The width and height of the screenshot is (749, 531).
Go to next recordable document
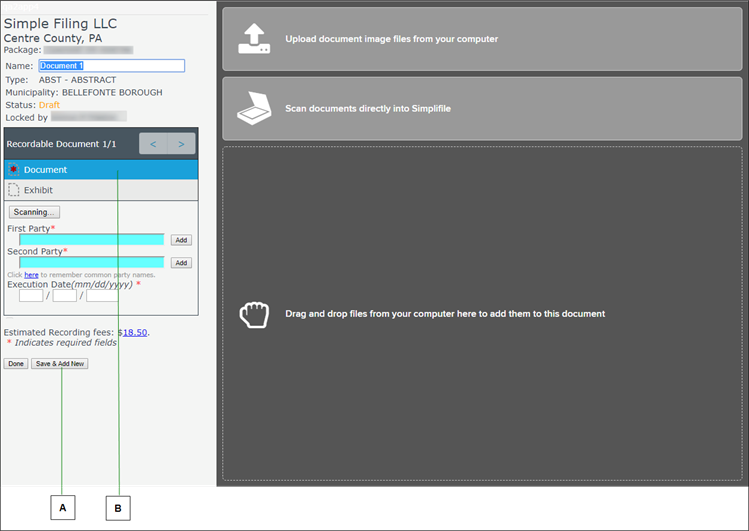coord(181,144)
